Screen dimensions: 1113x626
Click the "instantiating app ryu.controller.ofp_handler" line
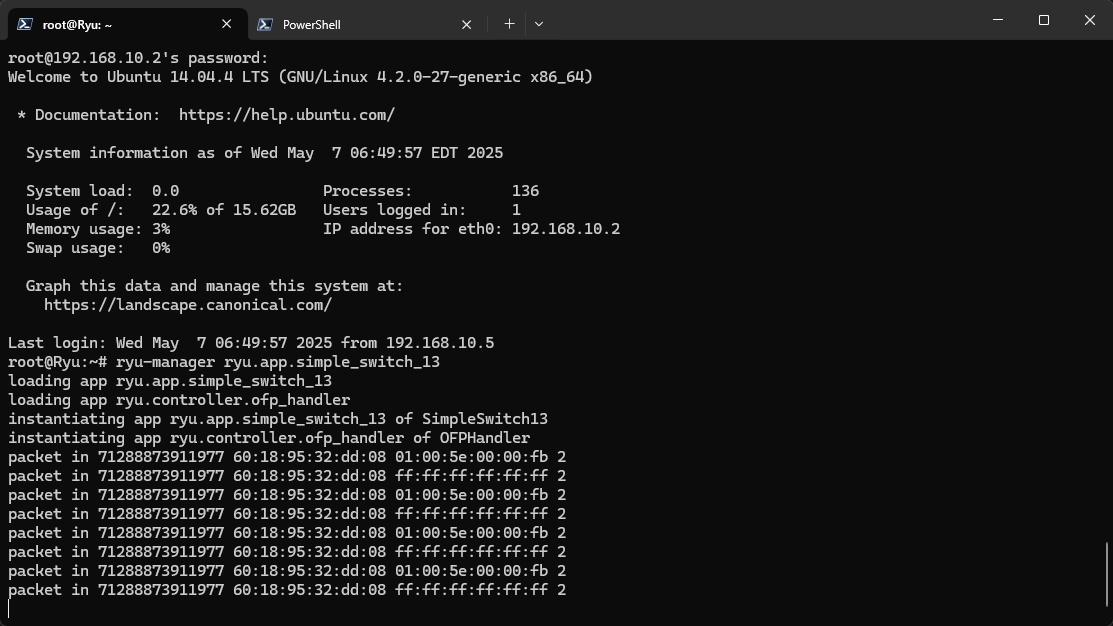click(x=268, y=438)
